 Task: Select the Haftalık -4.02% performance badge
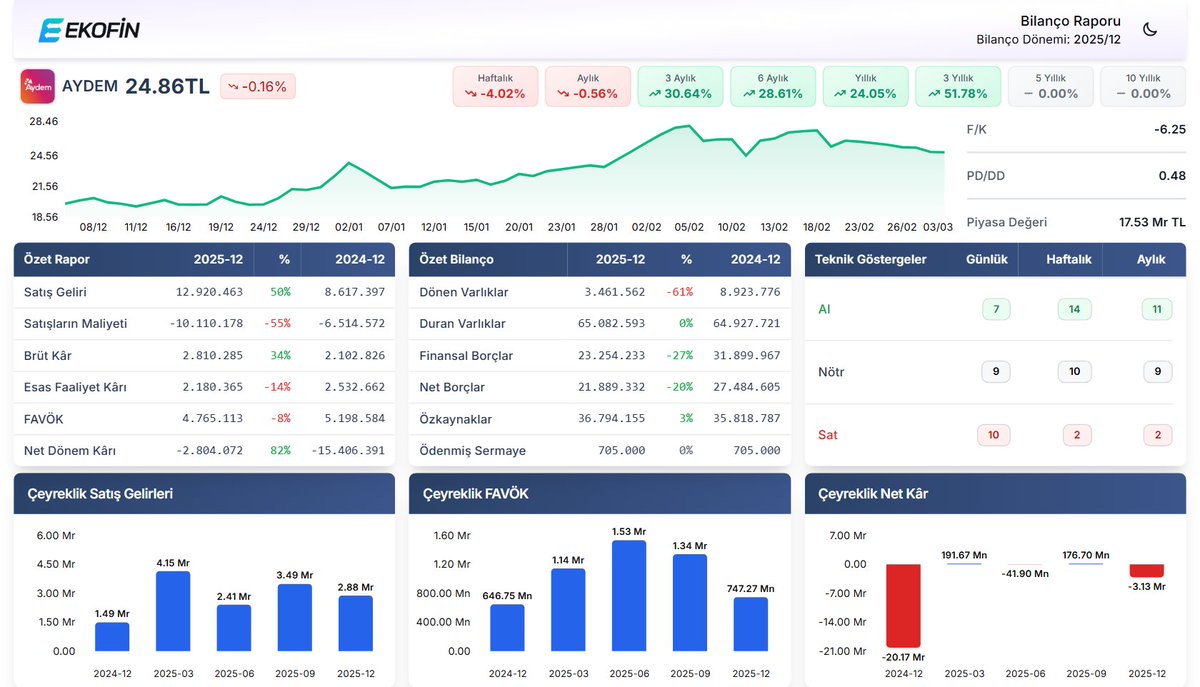[495, 86]
